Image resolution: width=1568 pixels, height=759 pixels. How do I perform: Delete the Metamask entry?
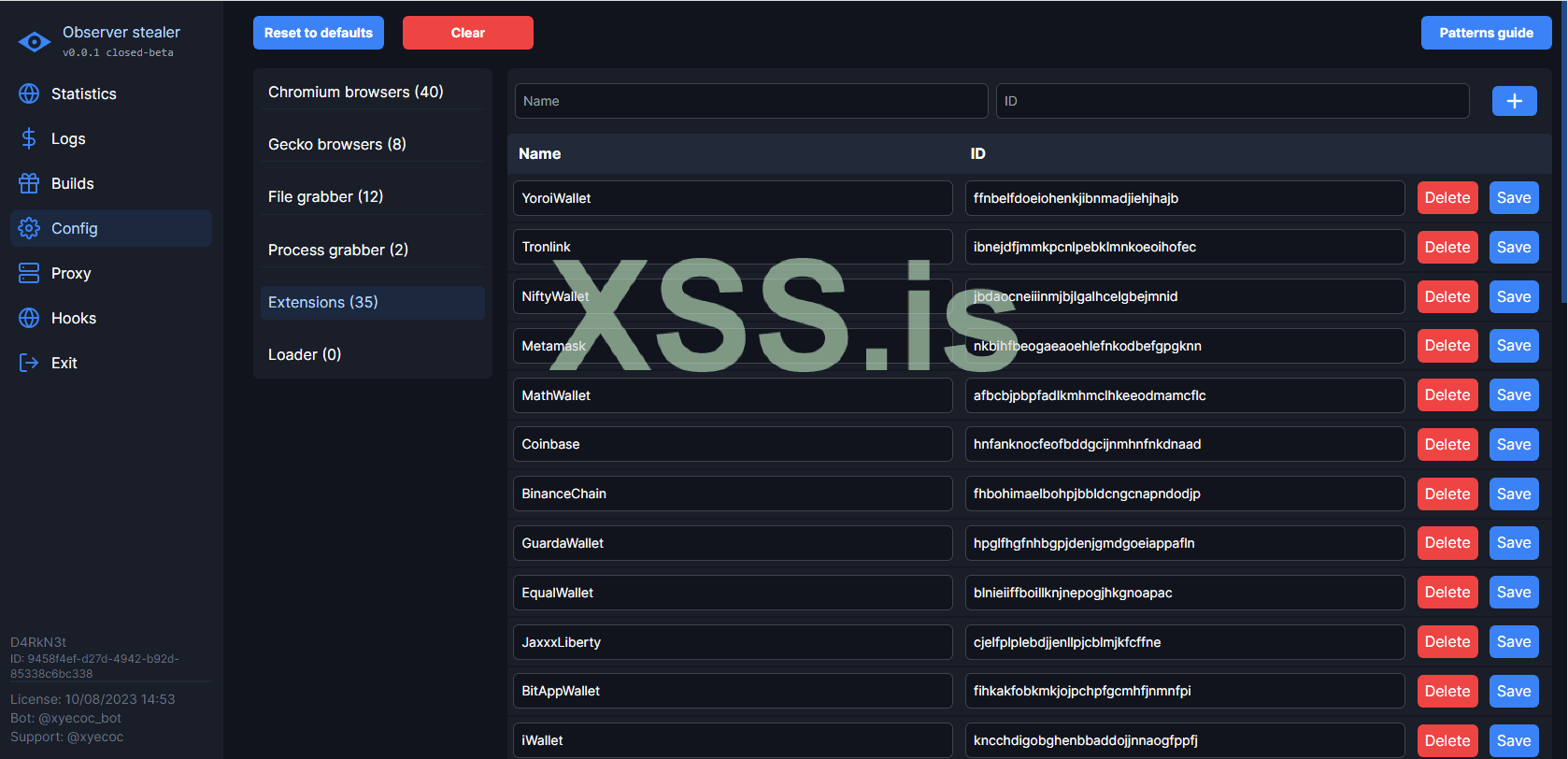point(1447,346)
